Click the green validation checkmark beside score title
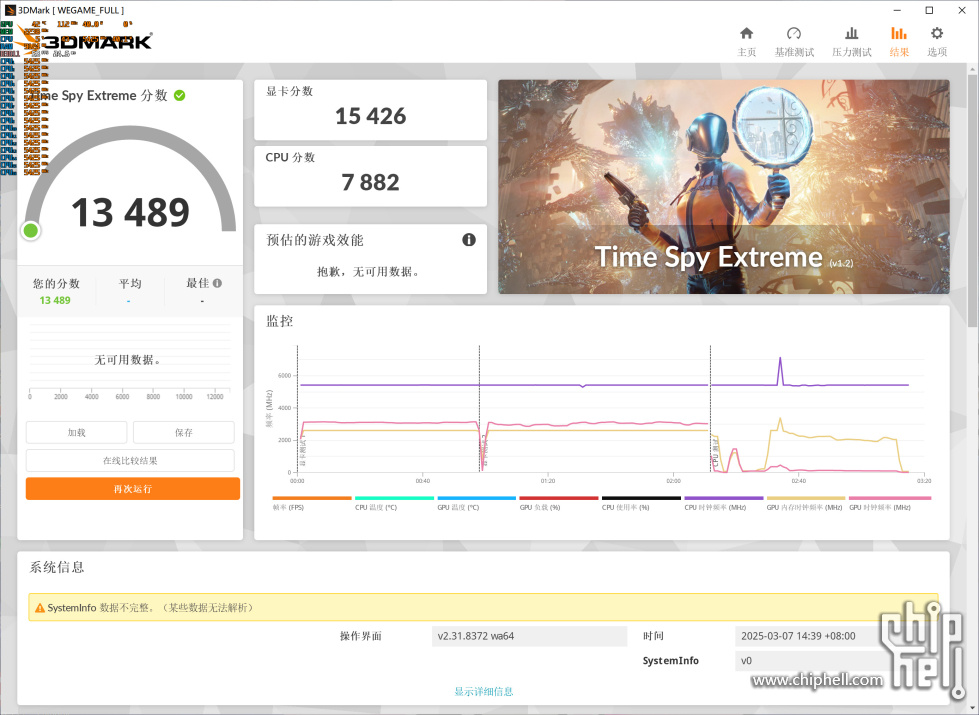The image size is (979, 715). point(180,96)
